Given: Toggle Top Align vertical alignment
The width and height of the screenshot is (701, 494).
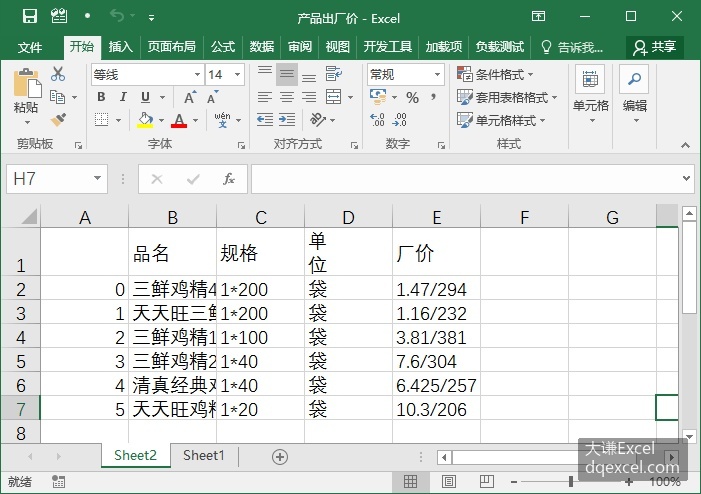Looking at the screenshot, I should (265, 74).
